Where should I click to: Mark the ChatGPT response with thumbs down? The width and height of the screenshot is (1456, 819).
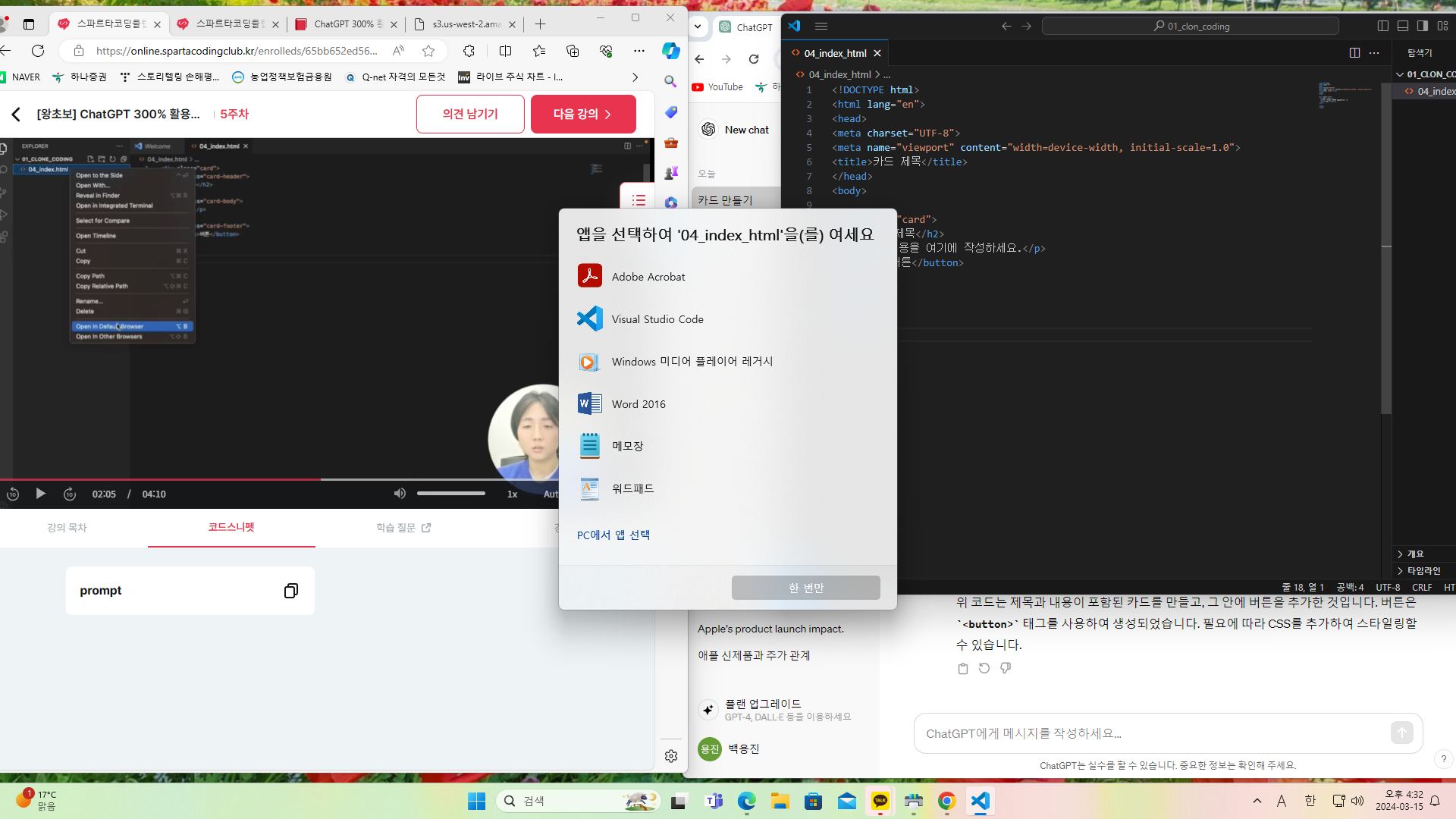pyautogui.click(x=1006, y=668)
